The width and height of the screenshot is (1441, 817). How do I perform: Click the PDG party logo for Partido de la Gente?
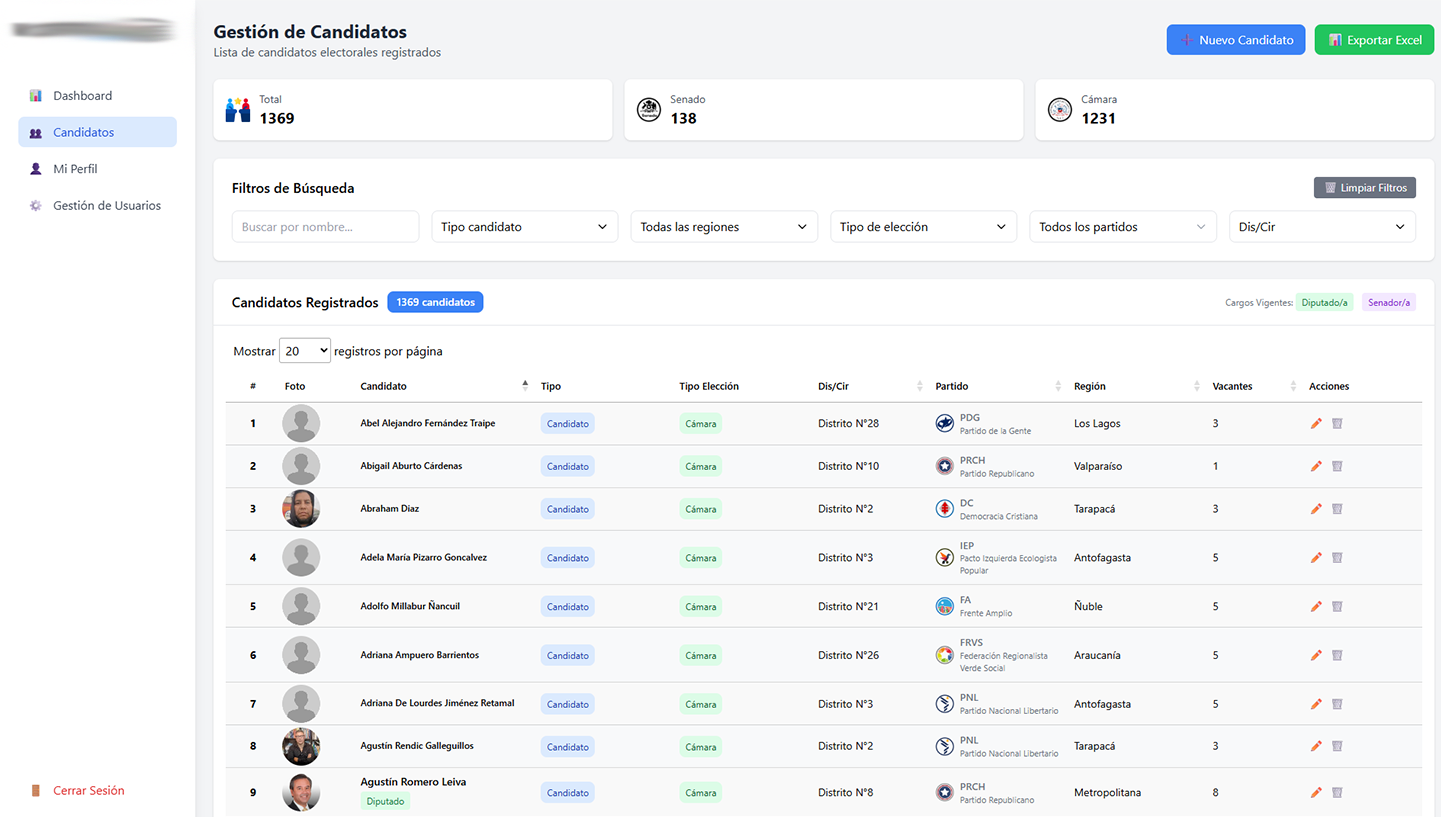pos(944,423)
